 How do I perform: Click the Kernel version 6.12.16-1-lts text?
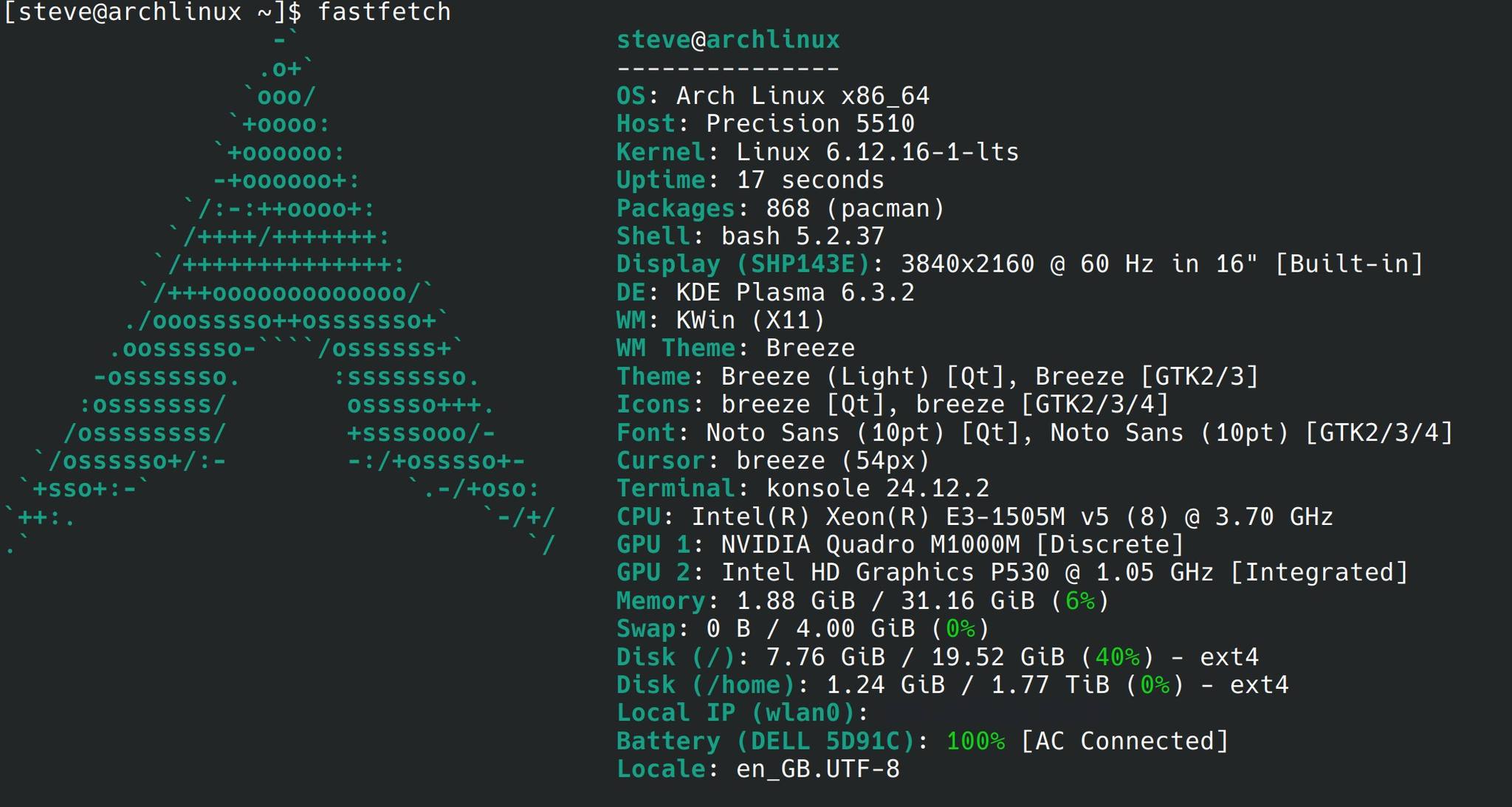tap(922, 152)
